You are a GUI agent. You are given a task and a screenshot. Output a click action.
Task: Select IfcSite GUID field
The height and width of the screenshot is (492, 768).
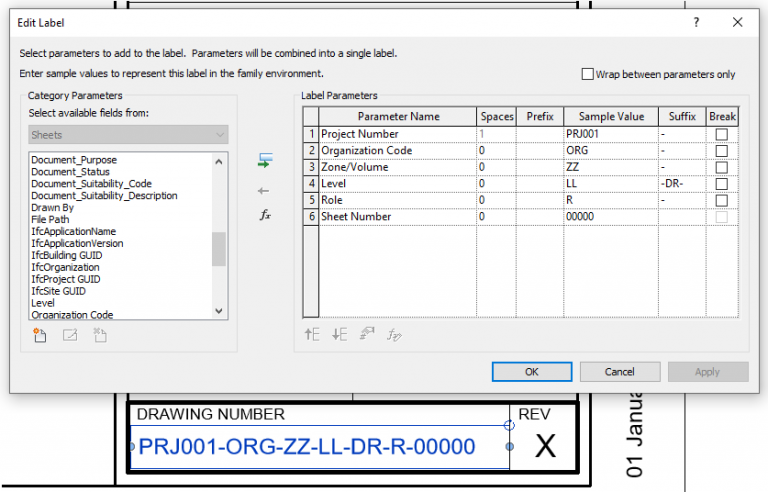coord(58,291)
